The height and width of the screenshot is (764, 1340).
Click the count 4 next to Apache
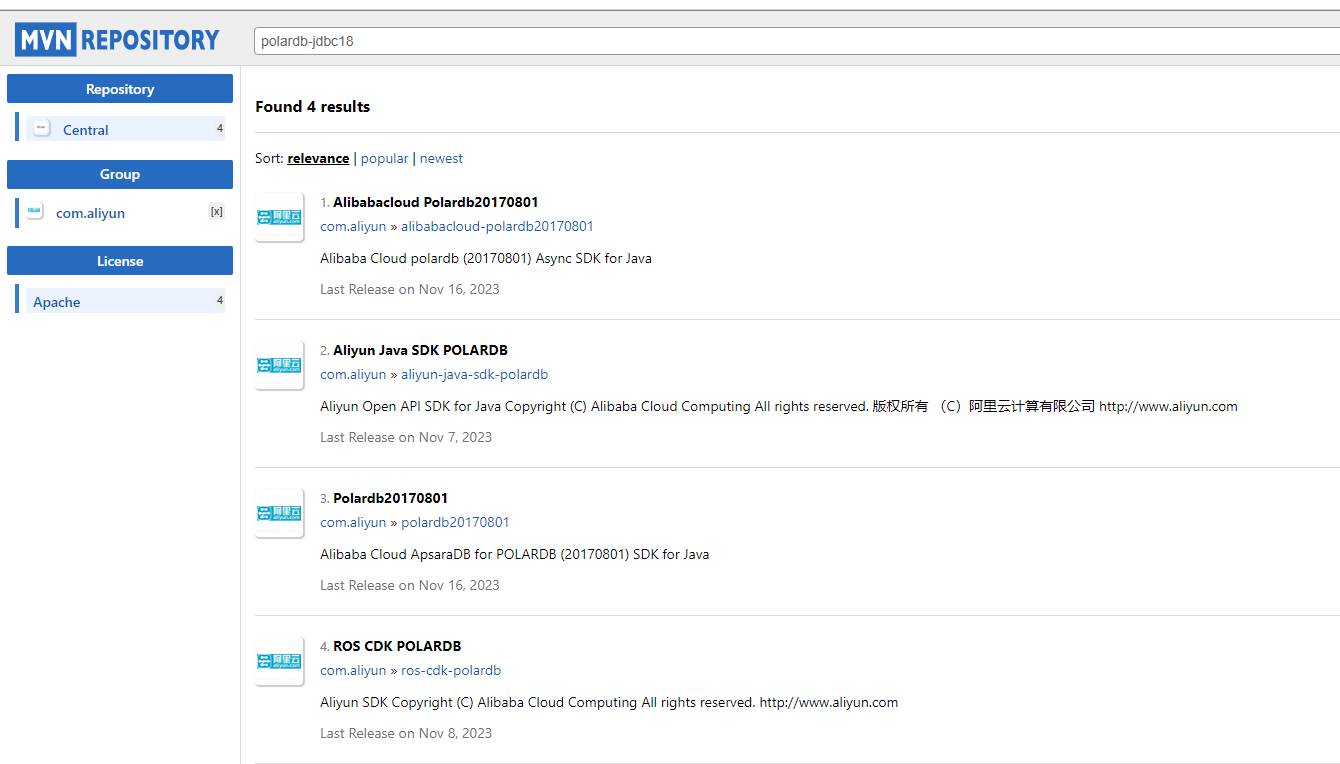click(x=220, y=300)
